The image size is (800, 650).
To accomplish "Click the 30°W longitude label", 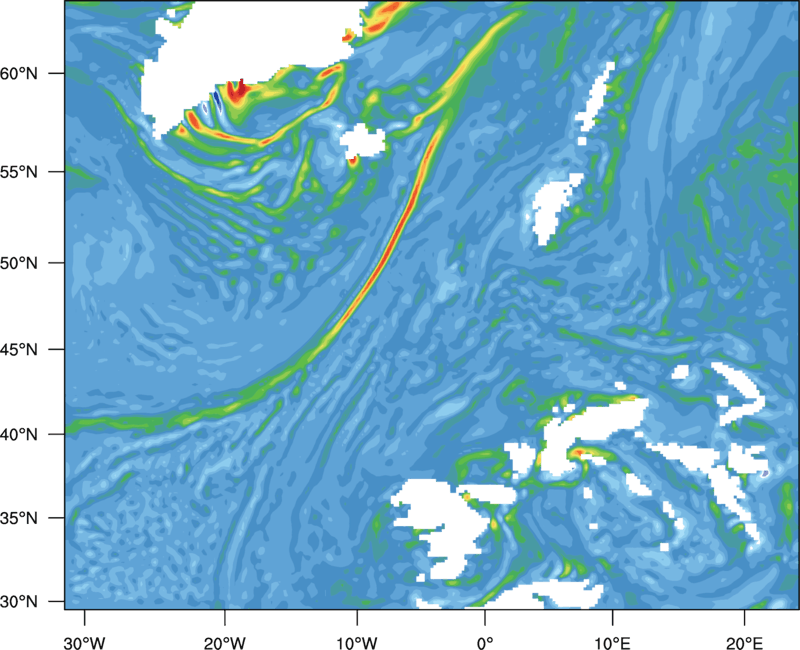I will click(x=84, y=643).
